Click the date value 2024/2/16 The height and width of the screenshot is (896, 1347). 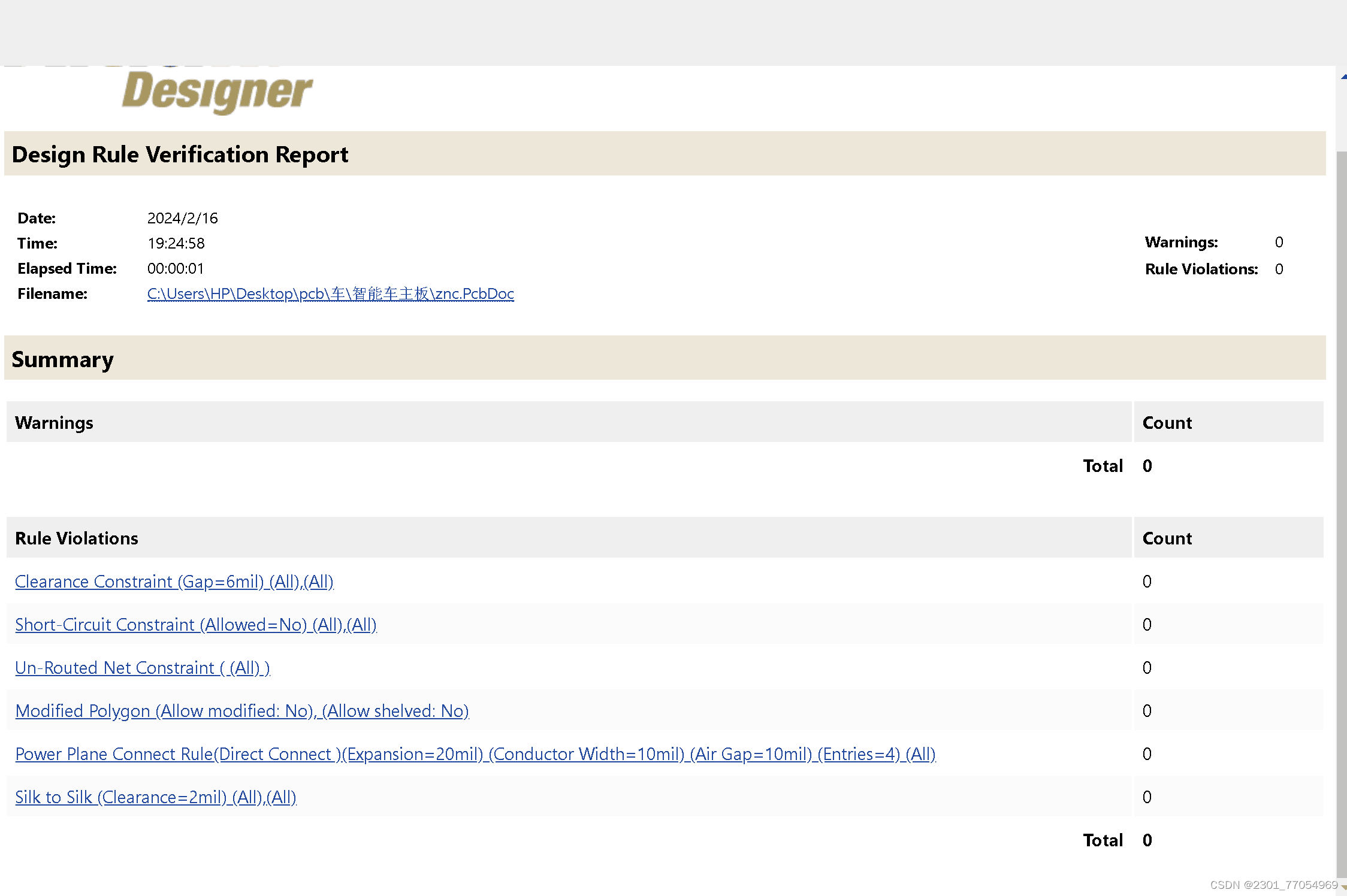[x=182, y=218]
